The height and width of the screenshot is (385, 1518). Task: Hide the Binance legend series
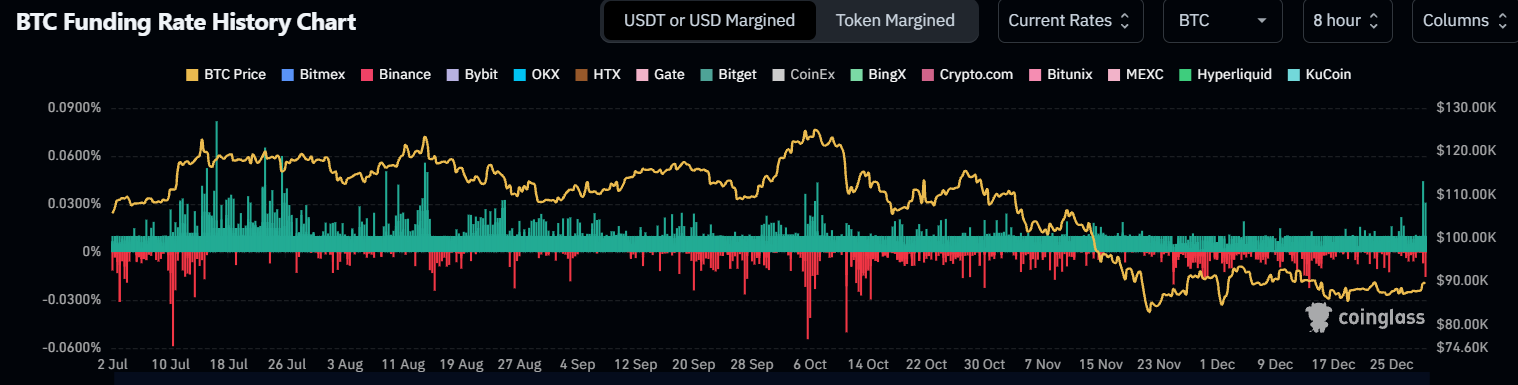[x=395, y=74]
